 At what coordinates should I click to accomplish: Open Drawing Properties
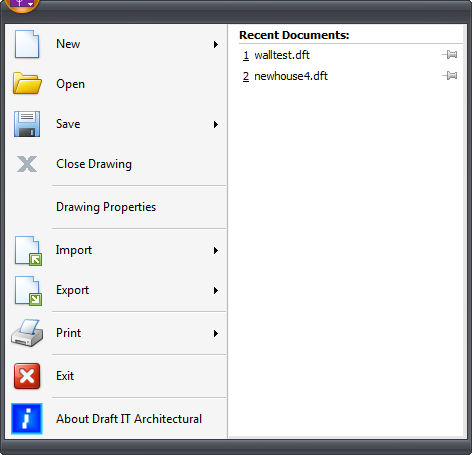[x=116, y=207]
